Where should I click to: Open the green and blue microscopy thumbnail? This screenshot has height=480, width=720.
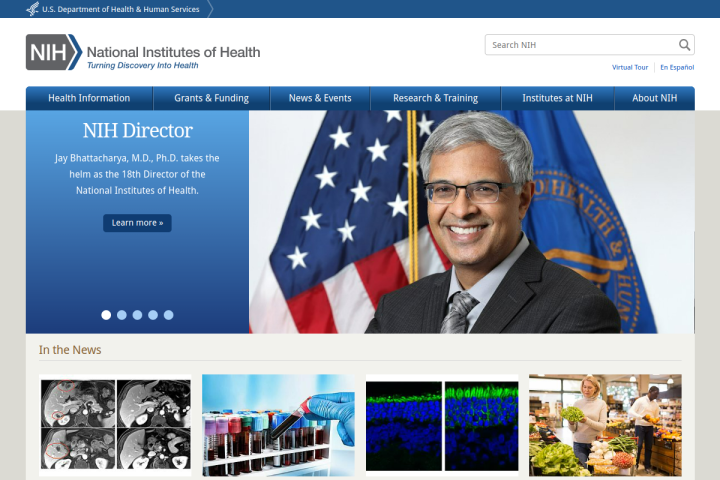click(x=442, y=425)
